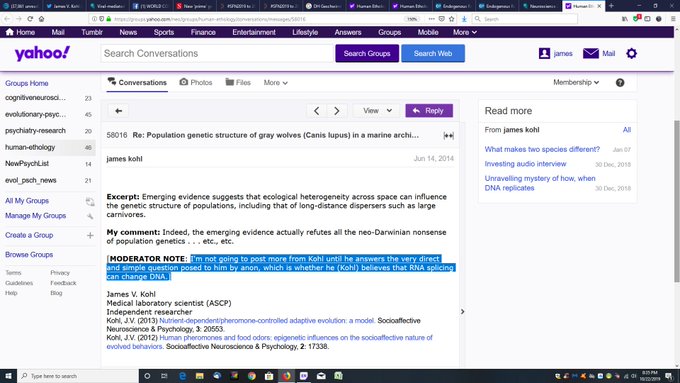Go to next message with right chevron

337,111
